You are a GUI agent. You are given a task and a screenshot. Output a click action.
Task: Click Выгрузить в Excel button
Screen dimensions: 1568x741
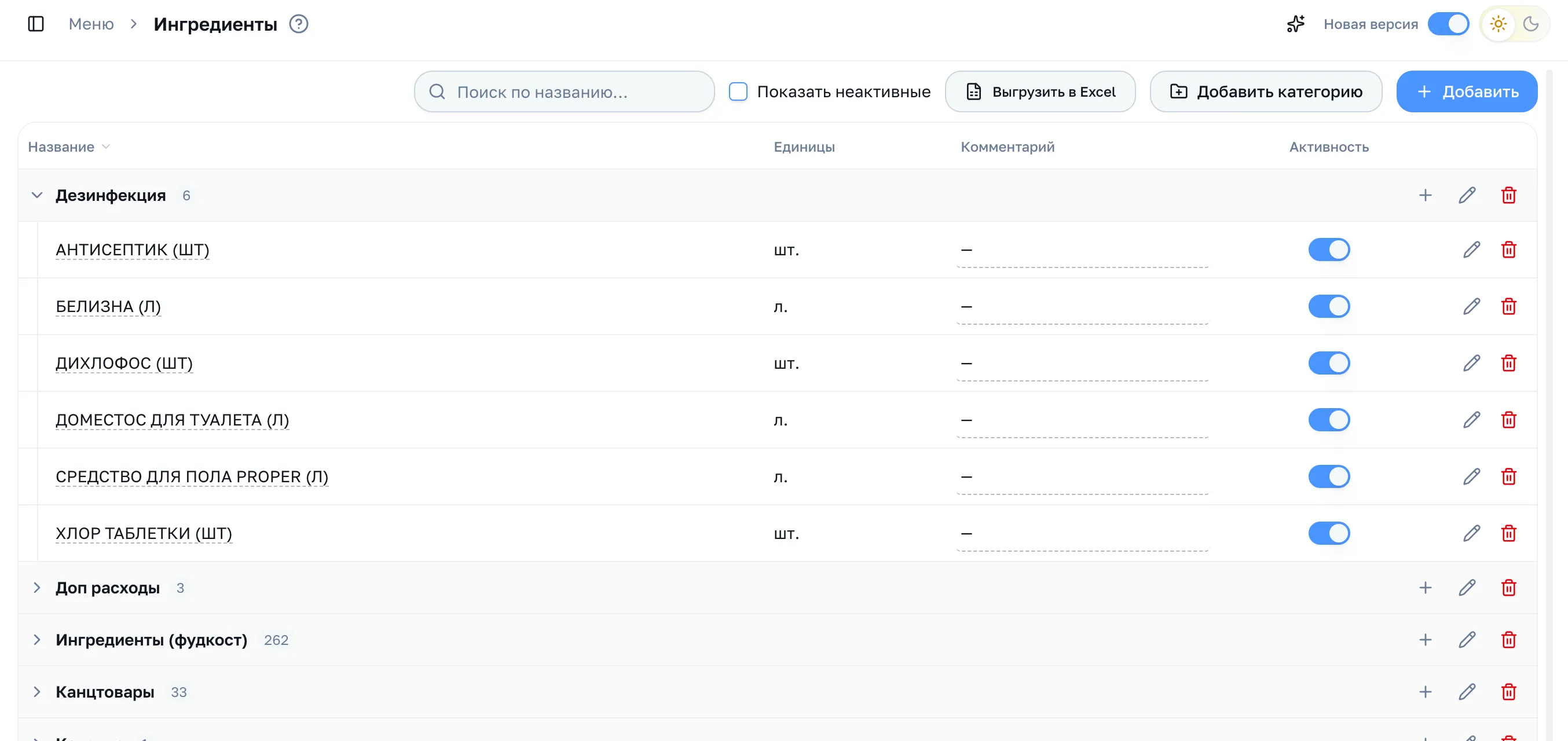coord(1040,91)
